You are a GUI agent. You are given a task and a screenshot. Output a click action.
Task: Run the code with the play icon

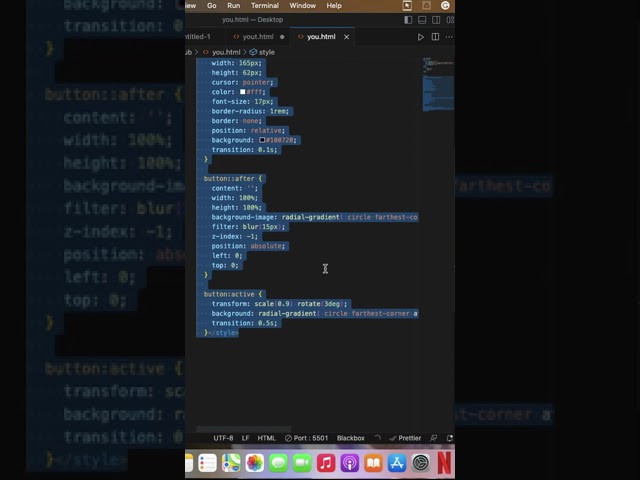(420, 37)
